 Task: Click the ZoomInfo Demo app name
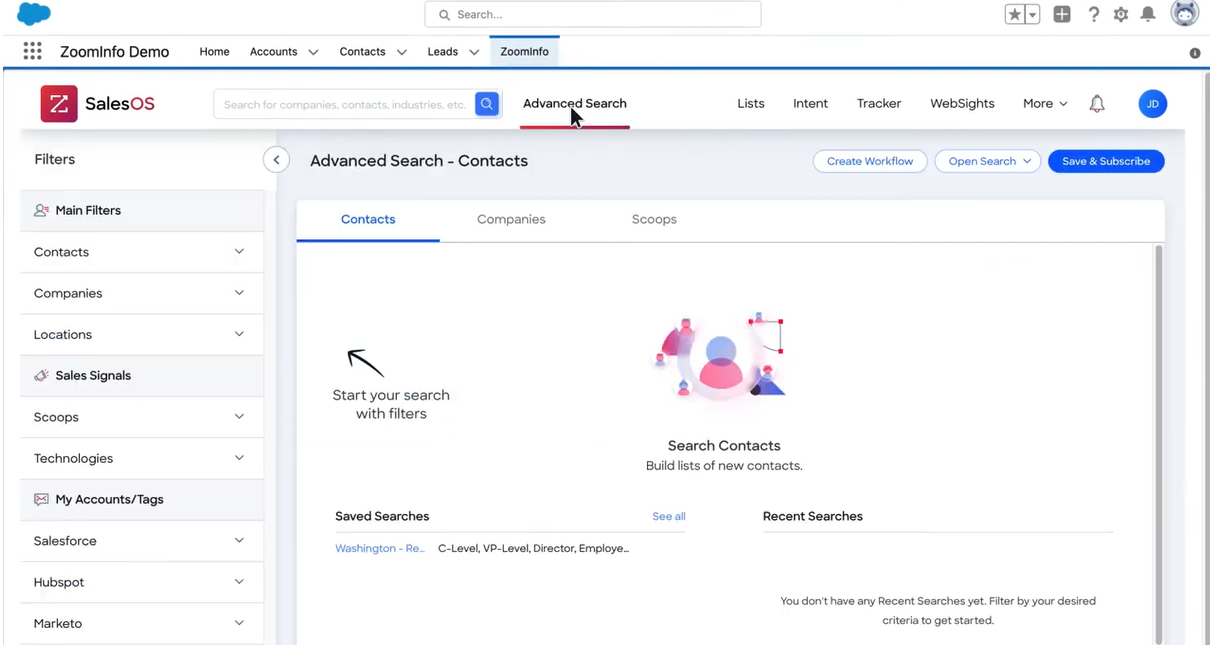[x=114, y=52]
